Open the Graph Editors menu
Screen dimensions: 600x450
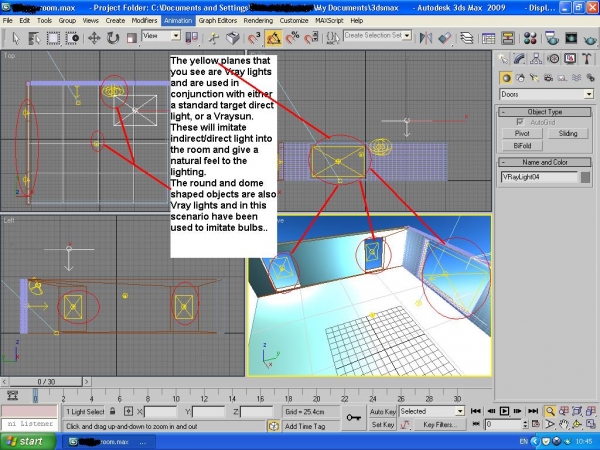(218, 21)
